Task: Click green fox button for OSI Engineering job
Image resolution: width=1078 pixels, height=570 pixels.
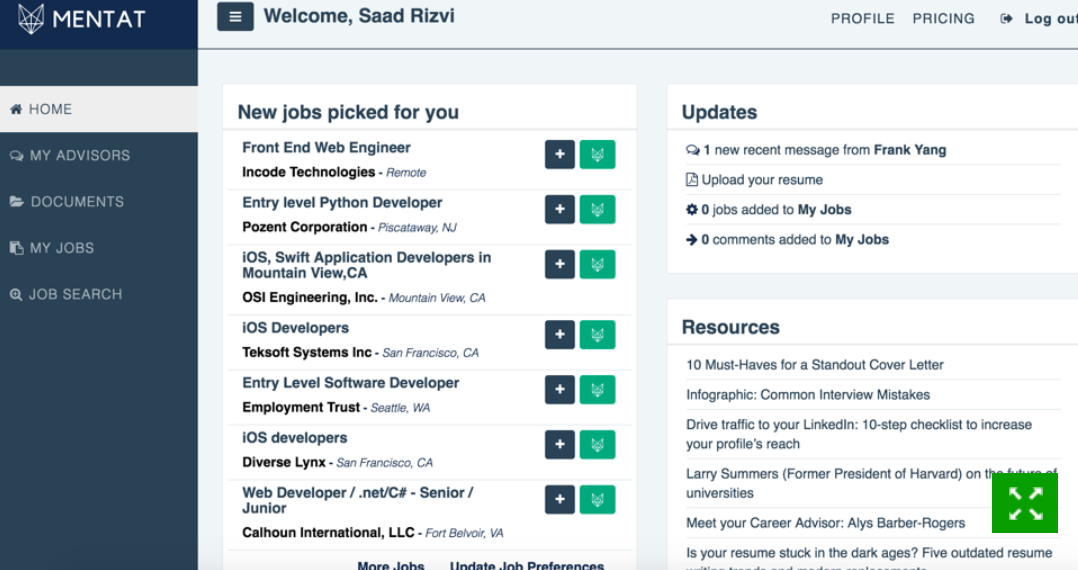Action: click(597, 264)
